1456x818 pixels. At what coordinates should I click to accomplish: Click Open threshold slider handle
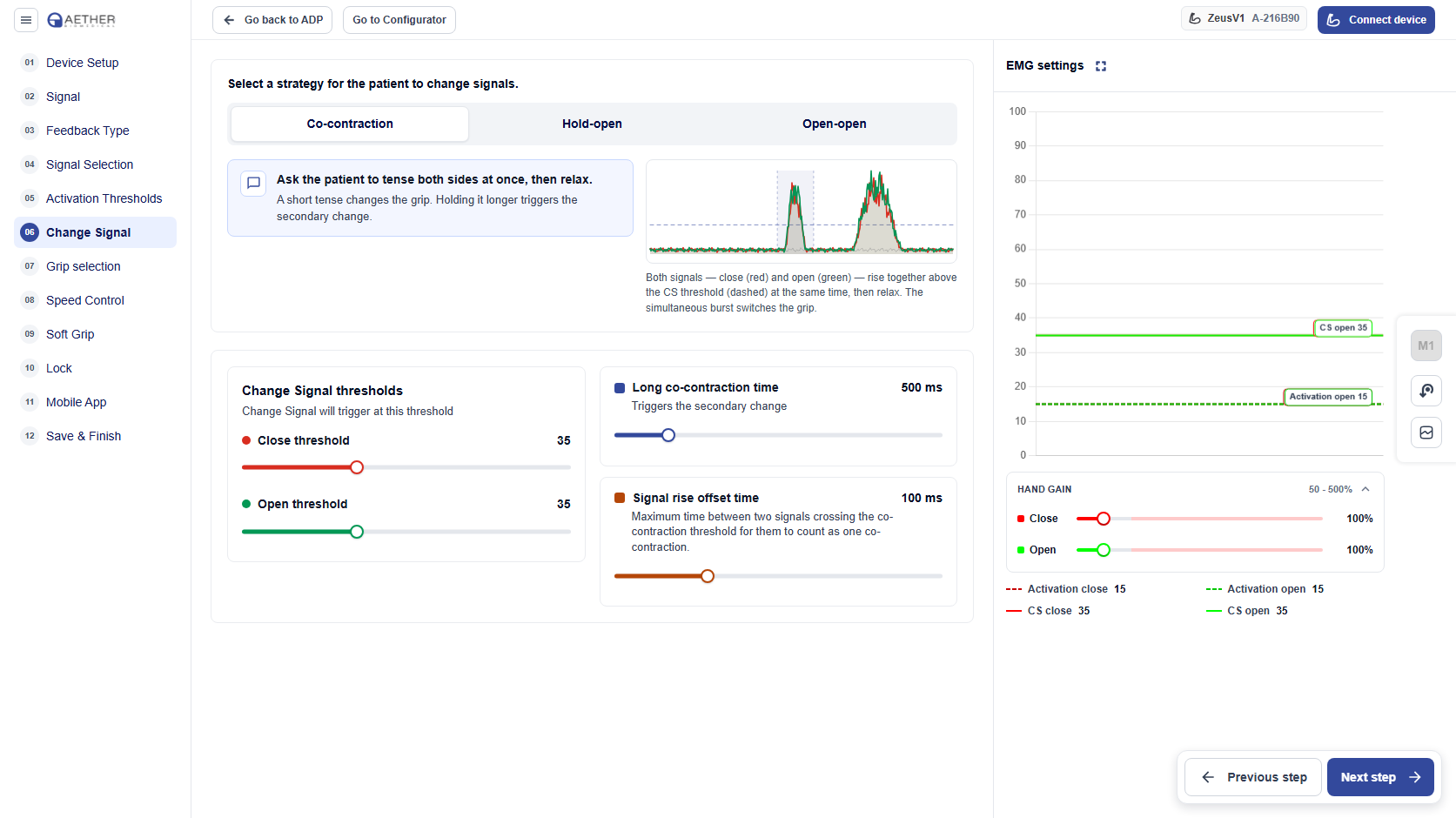[357, 532]
